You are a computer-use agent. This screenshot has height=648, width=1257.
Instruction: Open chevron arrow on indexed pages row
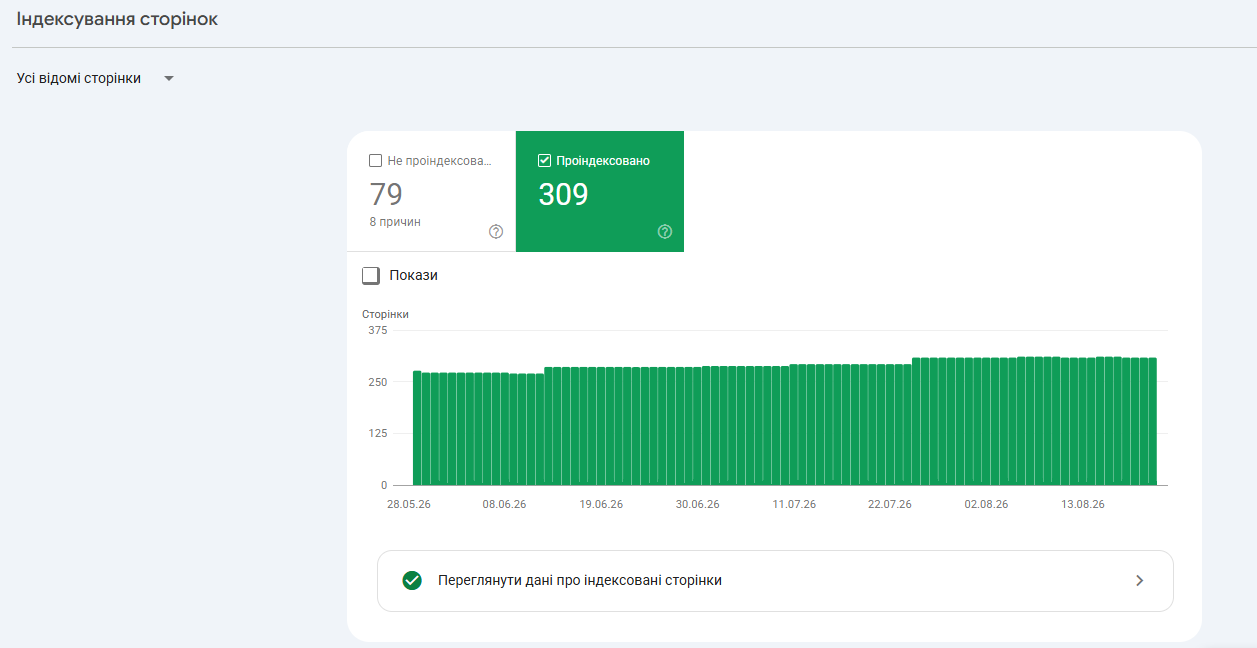point(1140,580)
